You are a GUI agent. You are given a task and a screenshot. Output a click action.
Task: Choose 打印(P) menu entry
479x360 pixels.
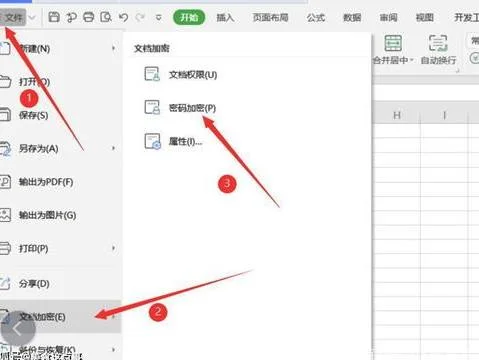pos(60,249)
